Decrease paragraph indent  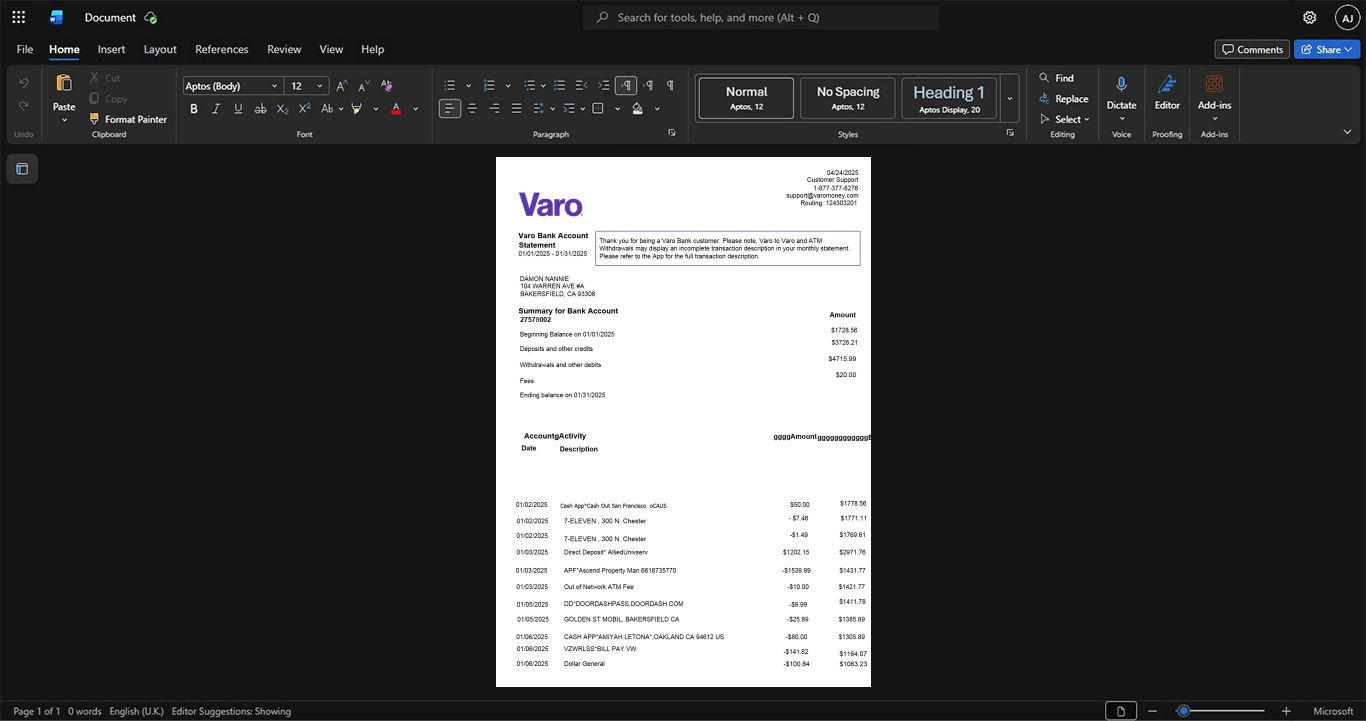pyautogui.click(x=582, y=85)
